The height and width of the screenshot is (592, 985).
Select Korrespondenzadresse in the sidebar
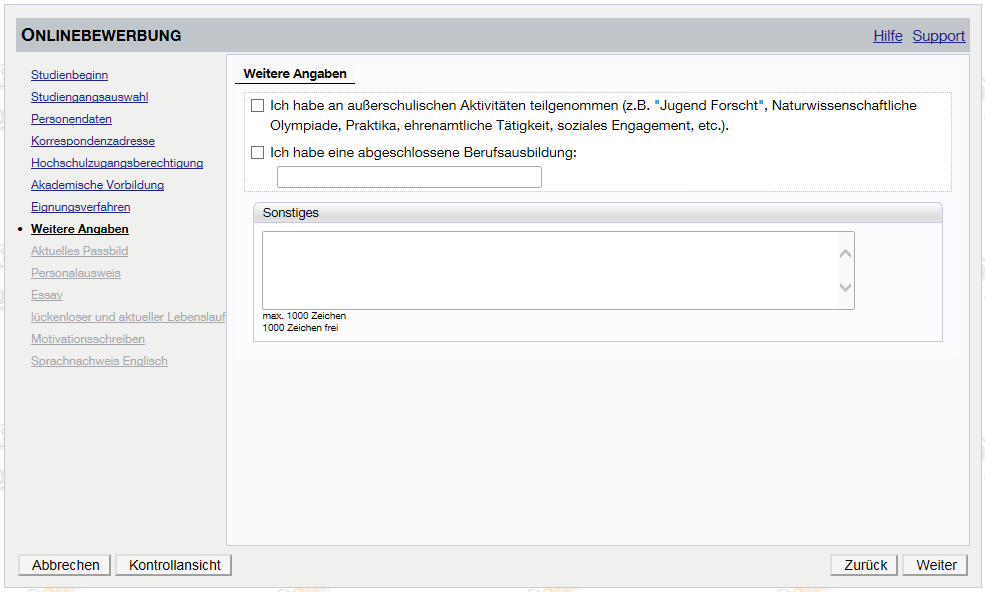[x=92, y=141]
